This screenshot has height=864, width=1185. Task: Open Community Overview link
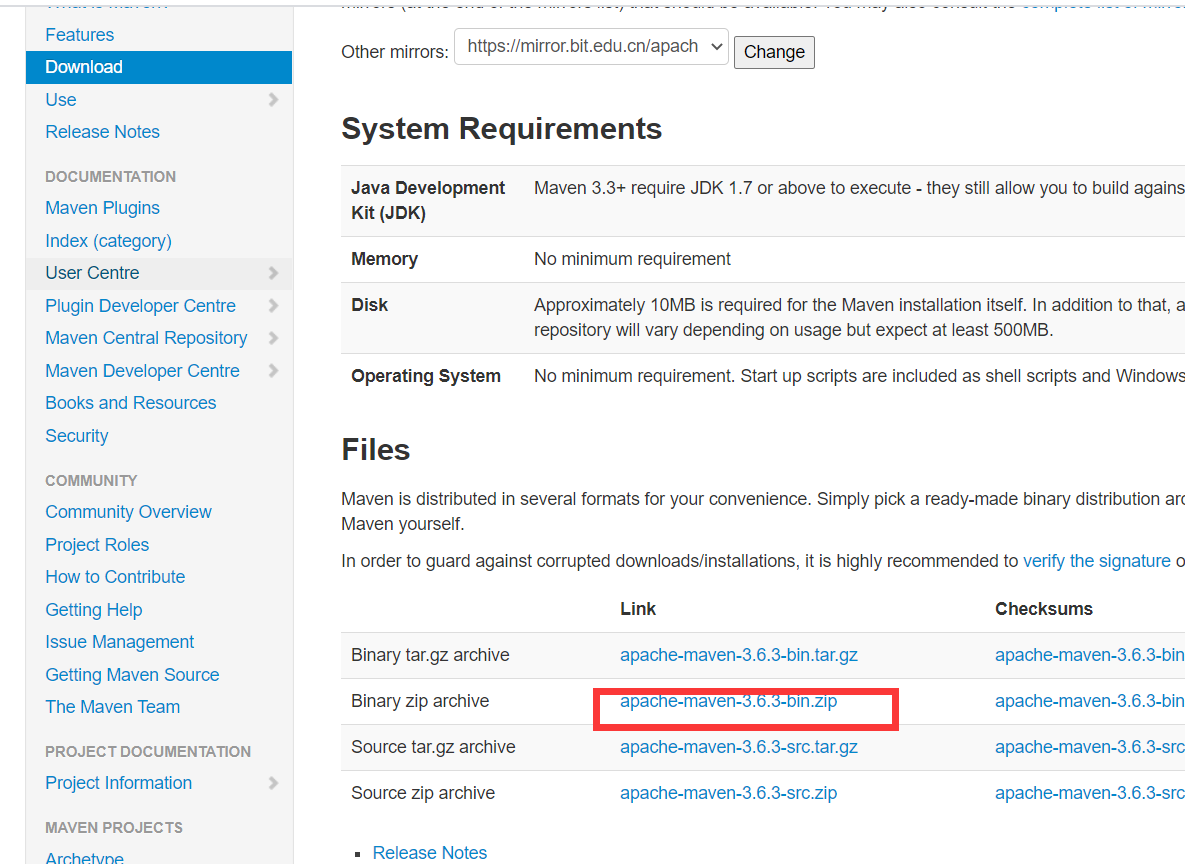pos(128,512)
